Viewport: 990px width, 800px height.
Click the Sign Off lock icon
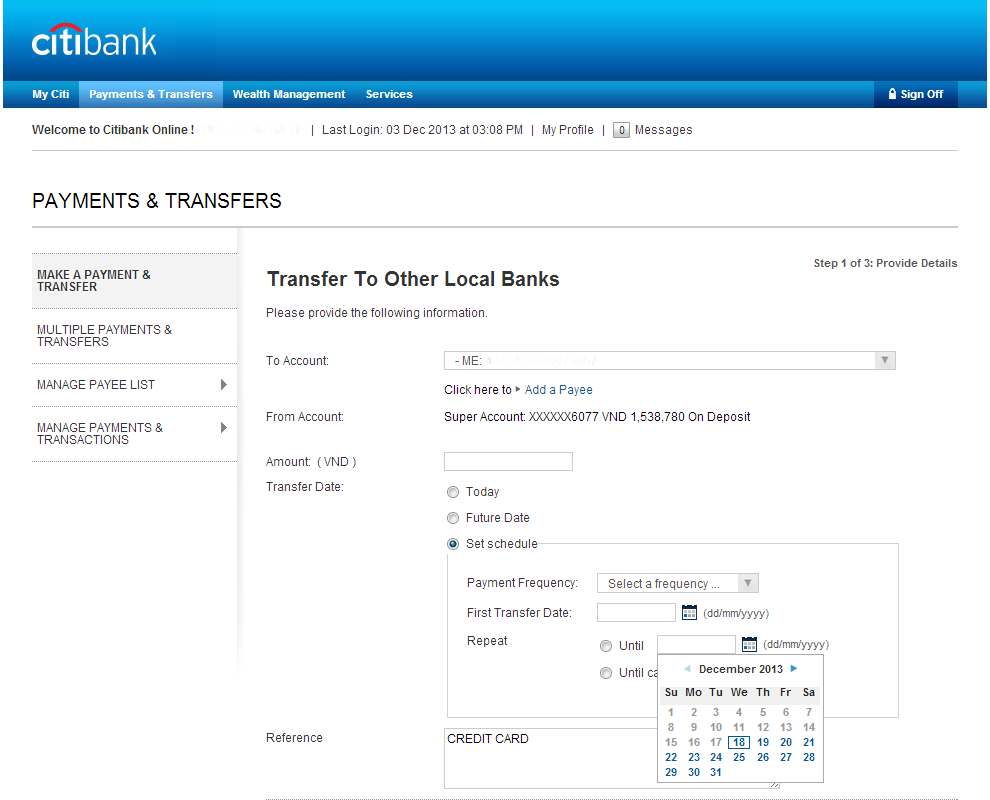892,93
